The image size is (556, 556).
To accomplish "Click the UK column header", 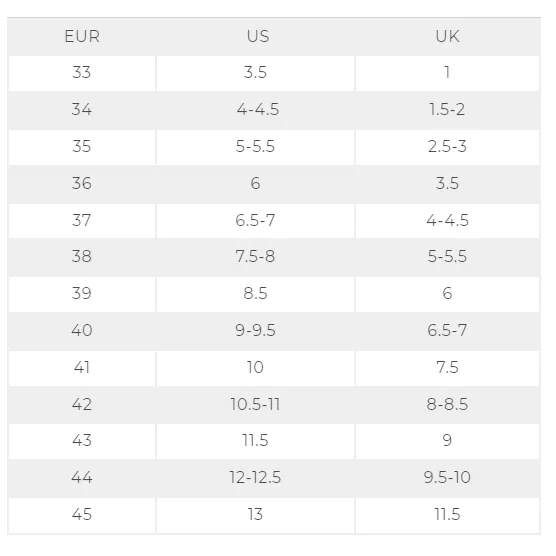I will click(x=447, y=37).
